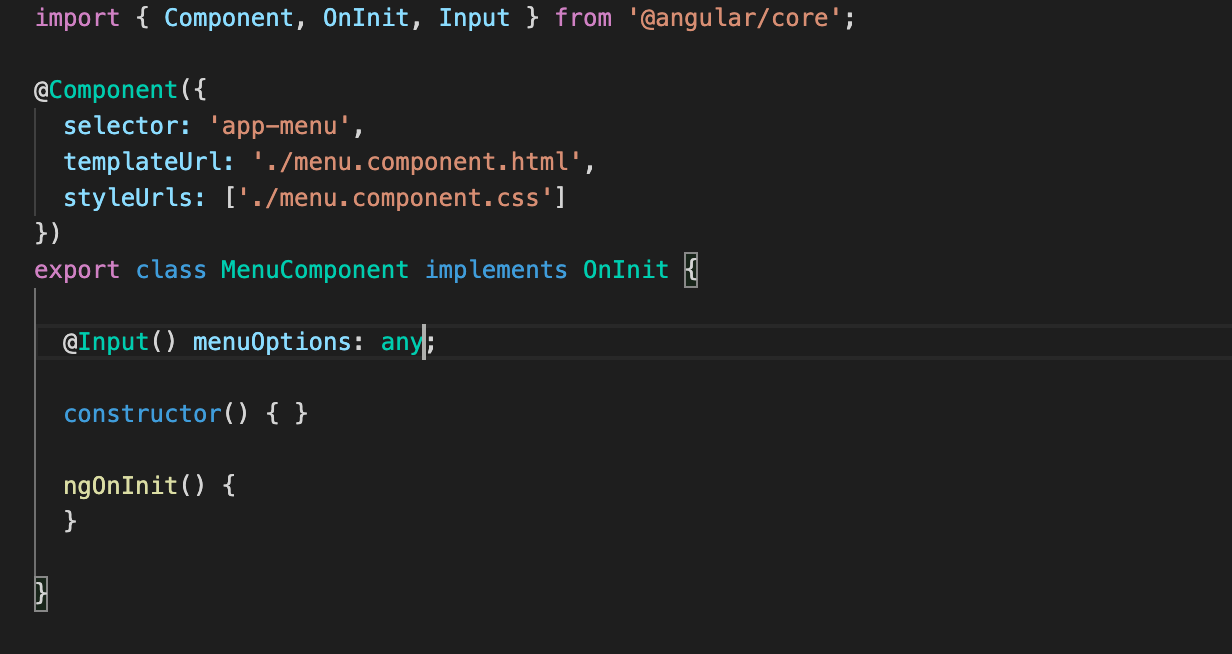Image resolution: width=1232 pixels, height=654 pixels.
Task: Click the Input import token
Action: 474,17
